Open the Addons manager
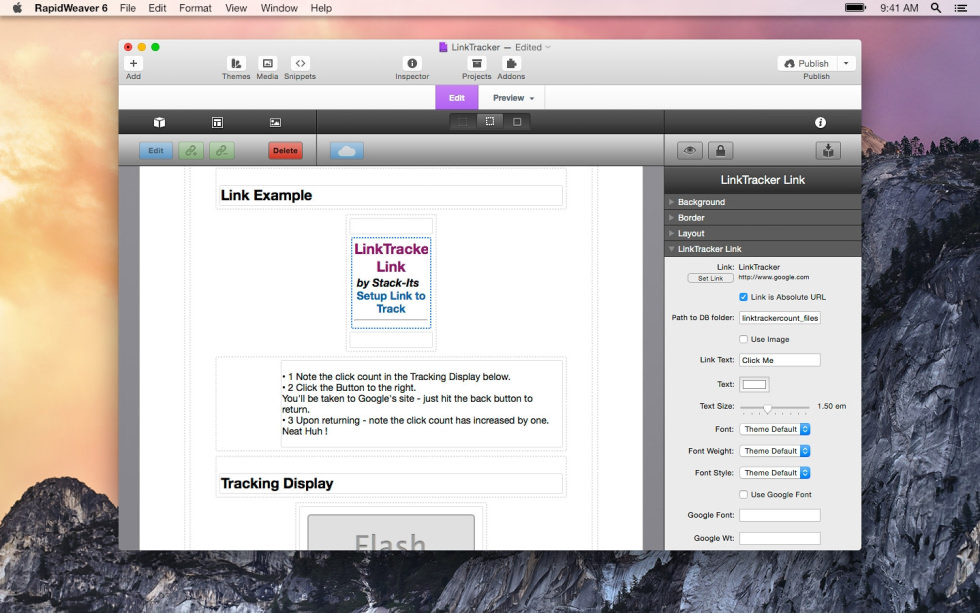The image size is (980, 613). coord(511,63)
